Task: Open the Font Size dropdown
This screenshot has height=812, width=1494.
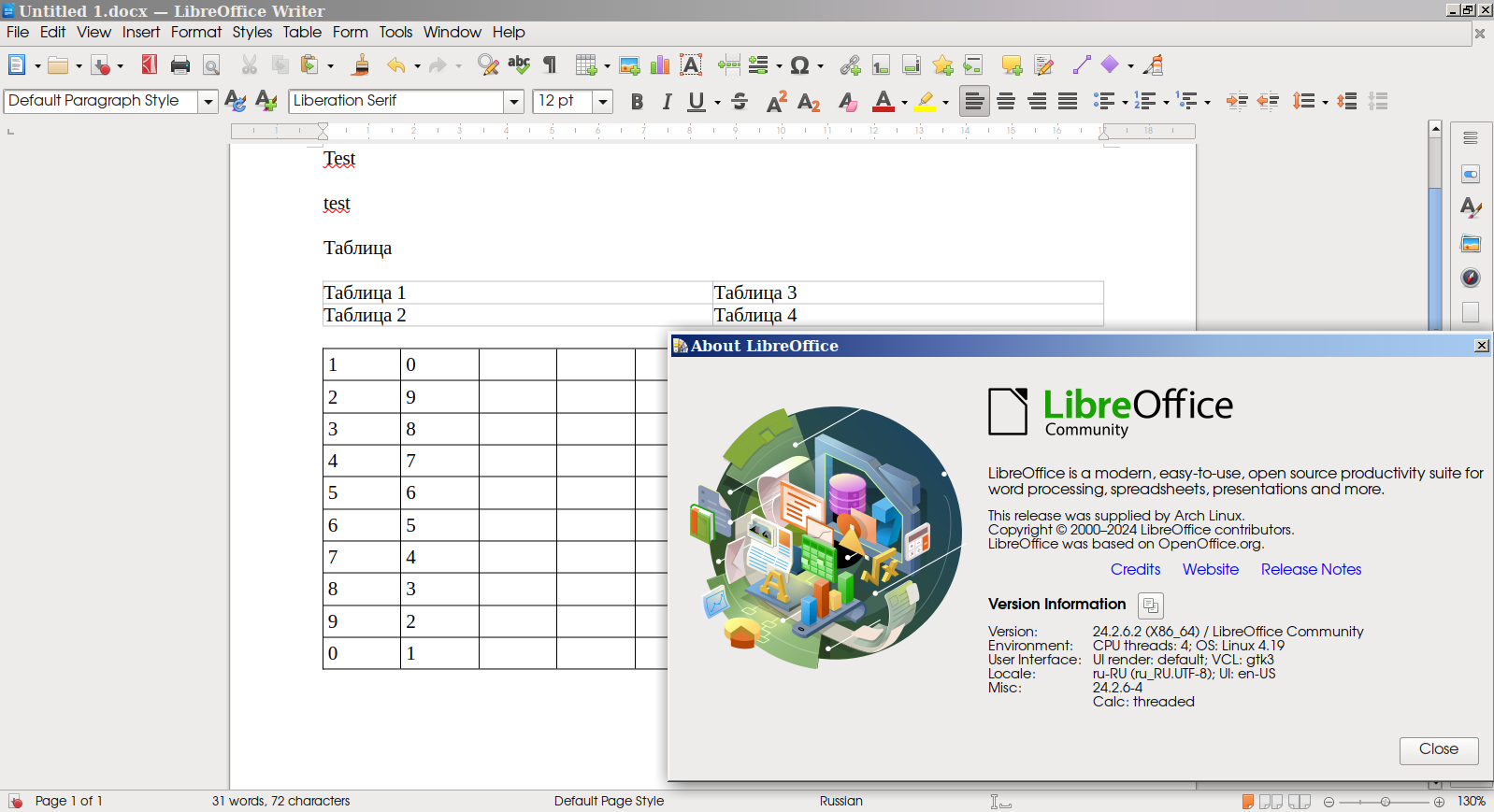Action: [x=603, y=101]
